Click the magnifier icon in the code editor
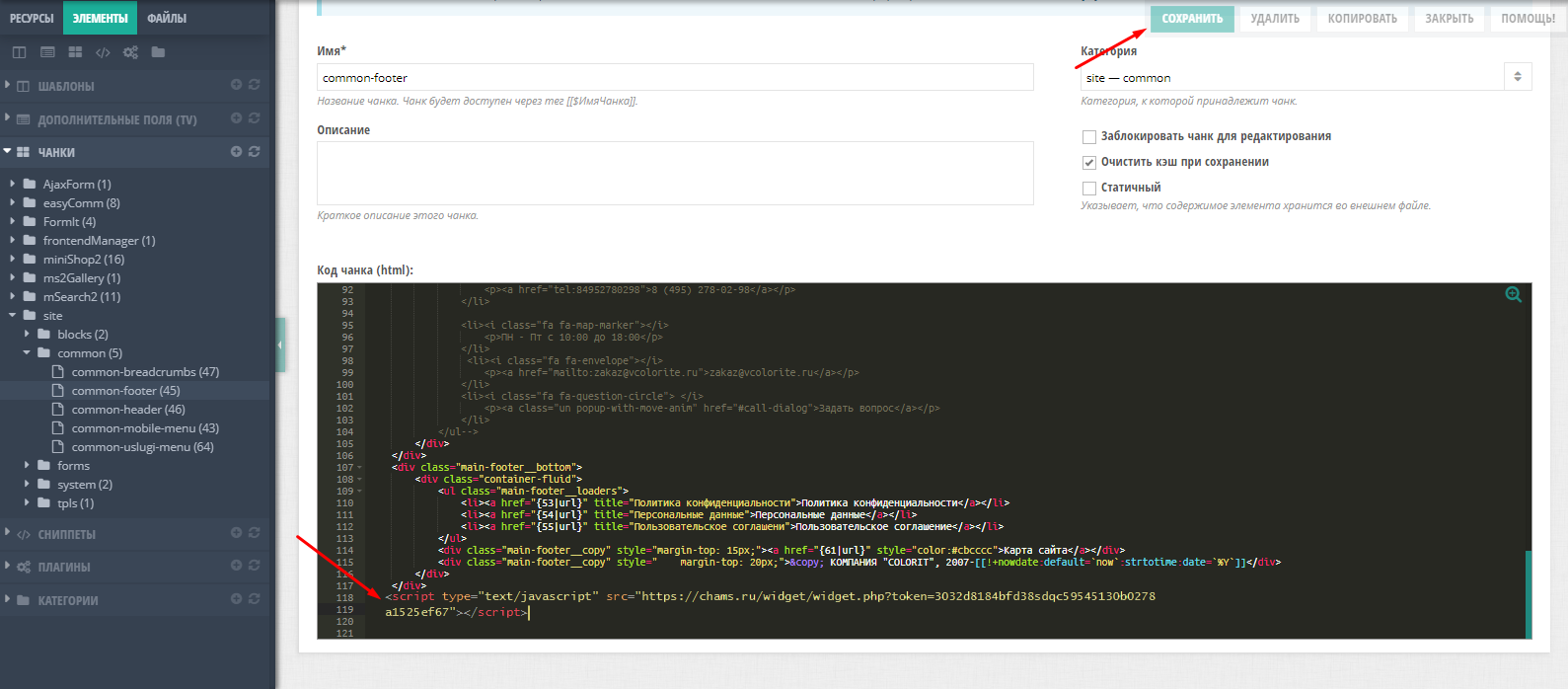 [1513, 295]
